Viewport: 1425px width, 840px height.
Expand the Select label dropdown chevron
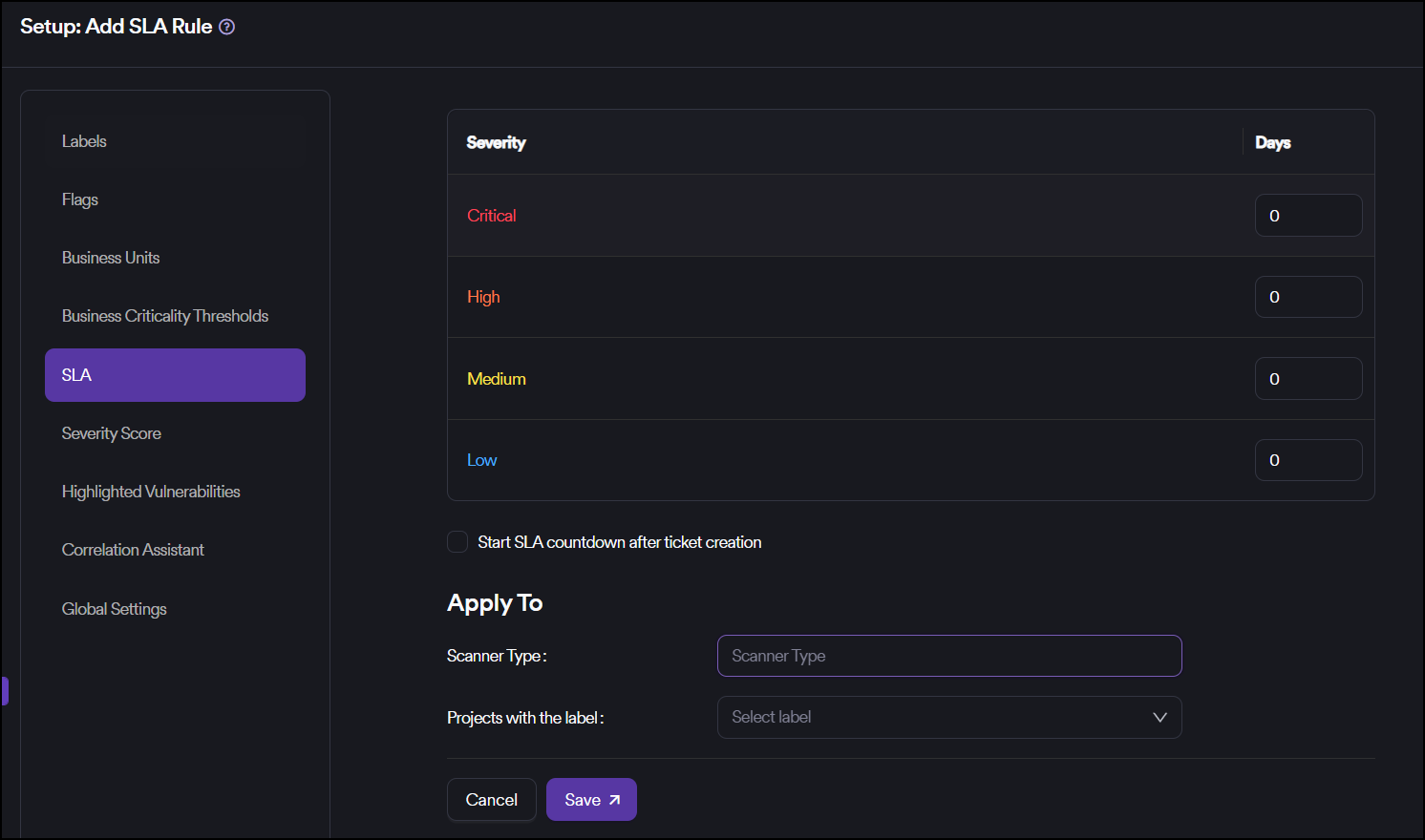1159,717
